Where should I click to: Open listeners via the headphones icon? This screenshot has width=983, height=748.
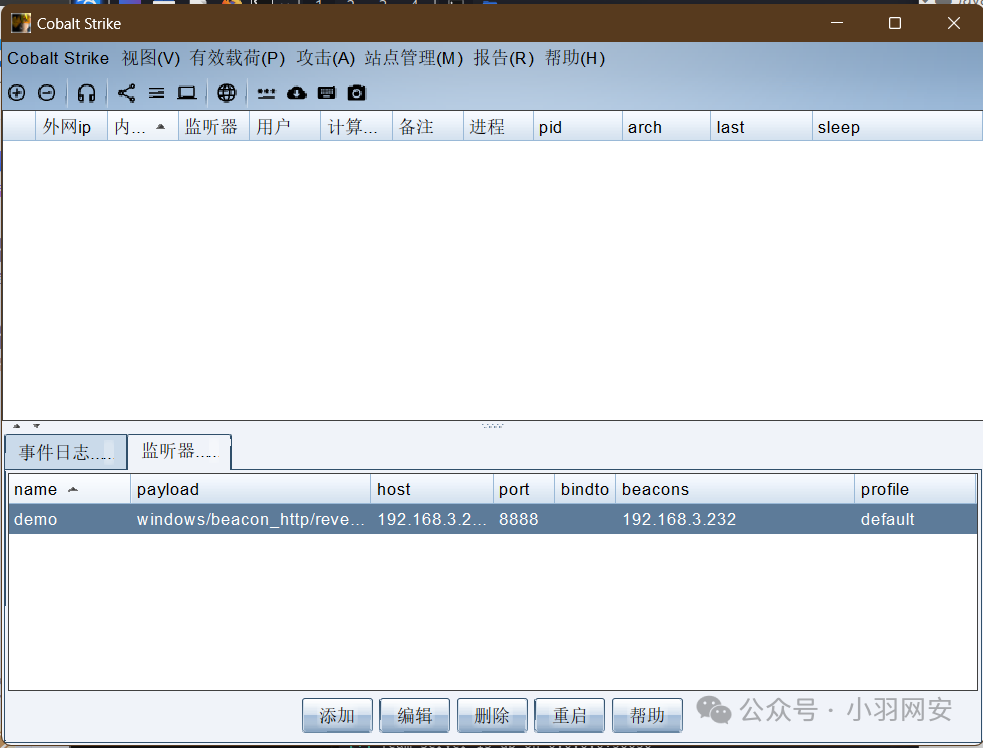point(87,93)
